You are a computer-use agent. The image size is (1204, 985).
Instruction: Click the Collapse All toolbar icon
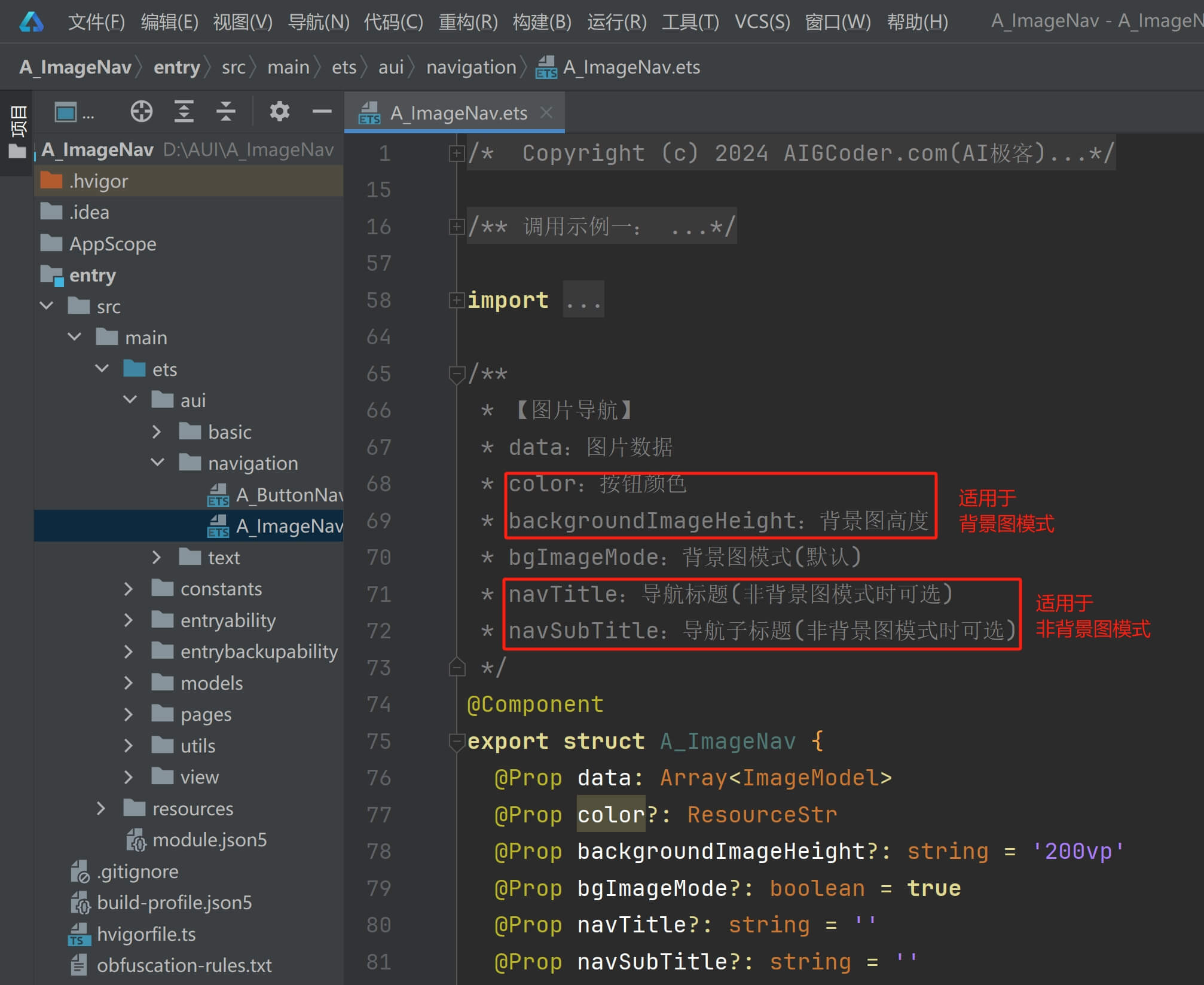point(225,112)
